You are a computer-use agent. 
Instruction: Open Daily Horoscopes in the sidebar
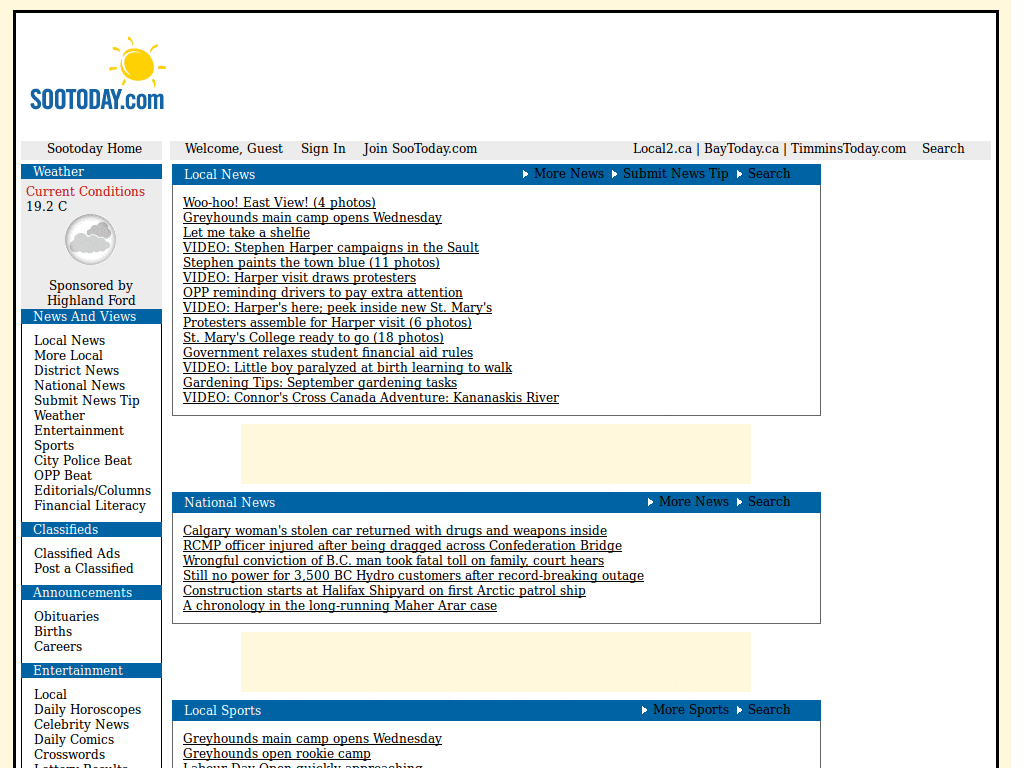(88, 709)
